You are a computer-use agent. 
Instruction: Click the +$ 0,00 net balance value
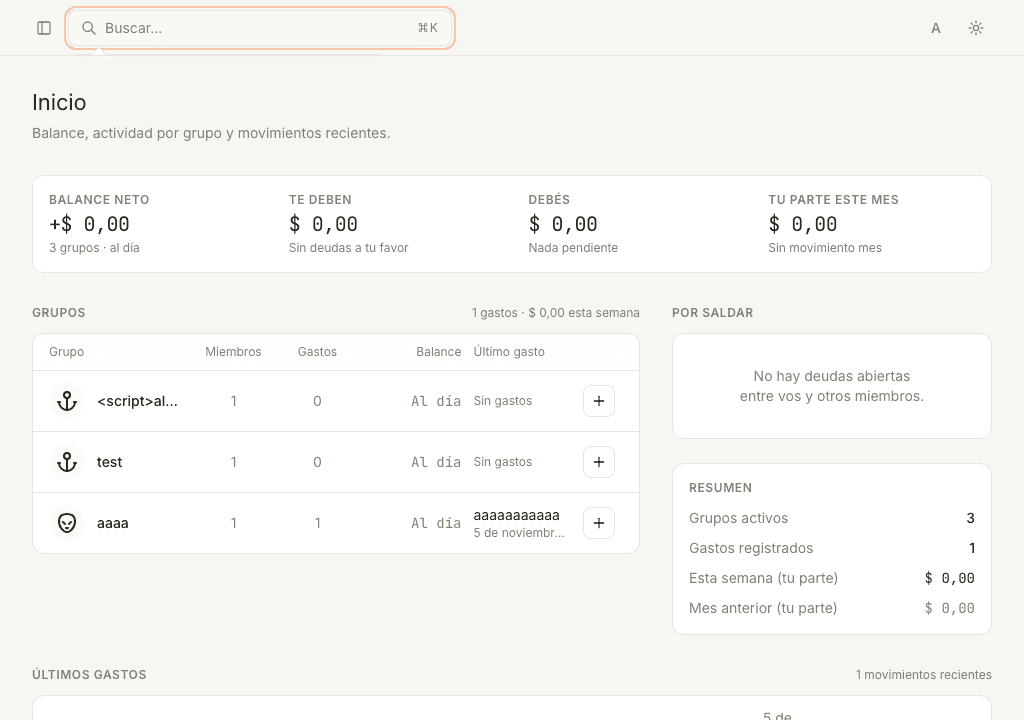click(89, 224)
